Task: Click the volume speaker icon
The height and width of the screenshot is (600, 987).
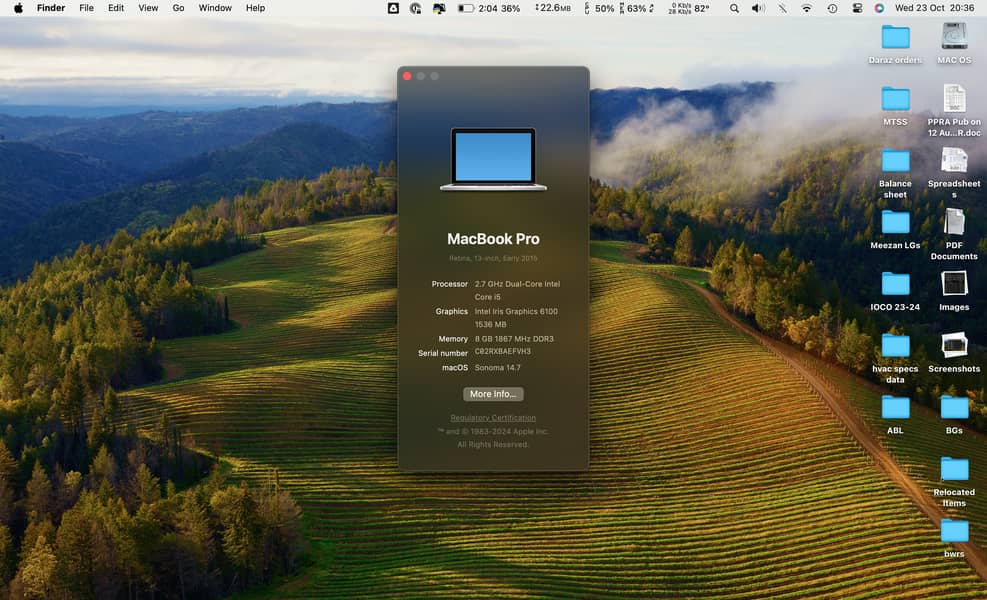Action: point(758,8)
